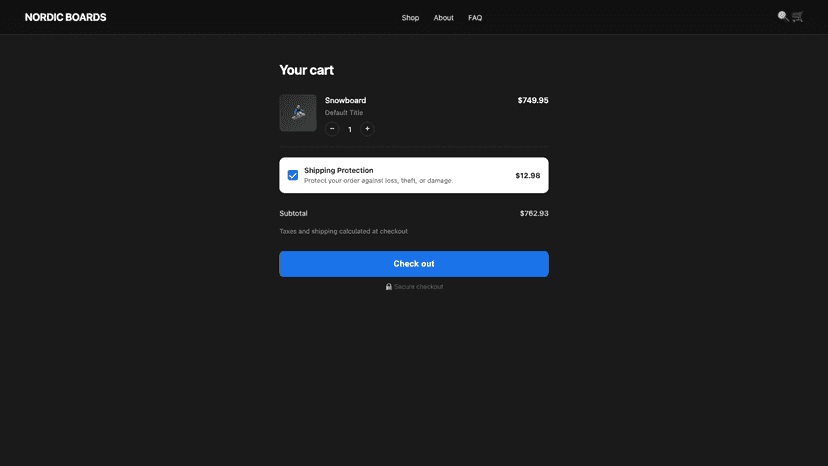
Task: Open the Snowboard product thumbnail
Action: click(298, 113)
